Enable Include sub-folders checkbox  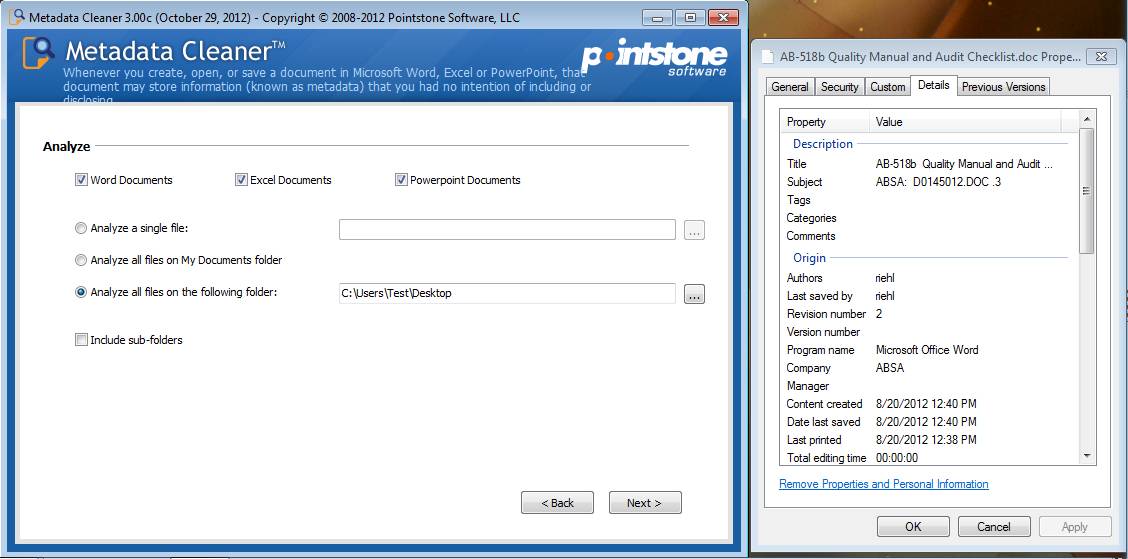(81, 340)
